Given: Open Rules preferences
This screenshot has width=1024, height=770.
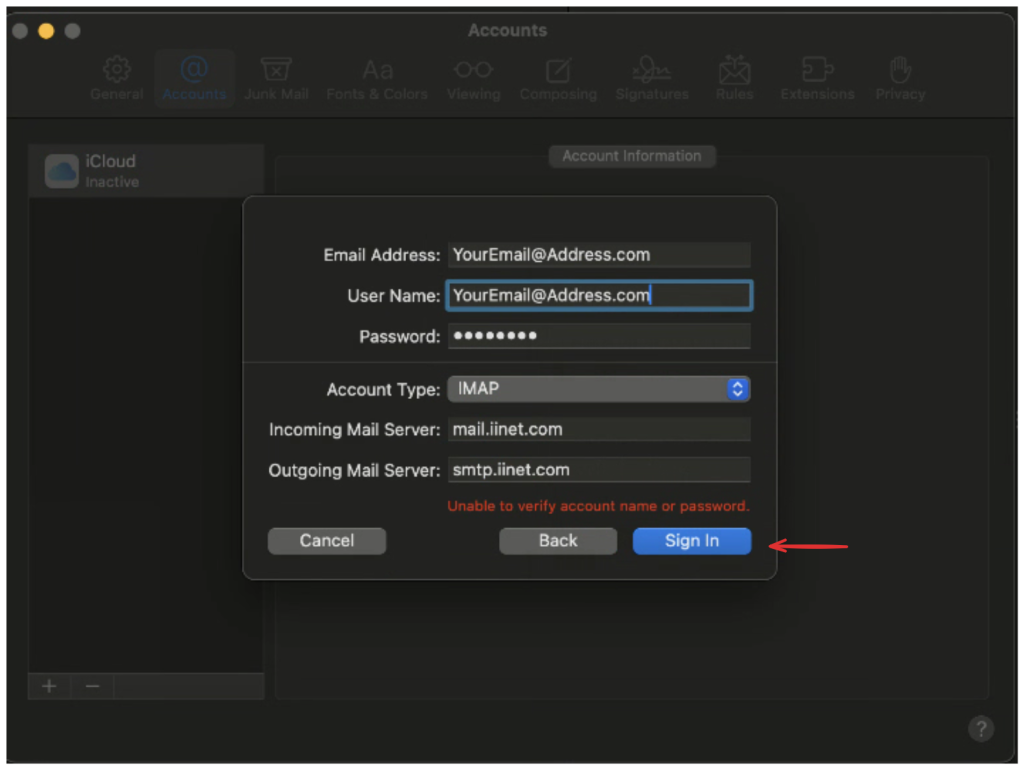Looking at the screenshot, I should point(734,79).
